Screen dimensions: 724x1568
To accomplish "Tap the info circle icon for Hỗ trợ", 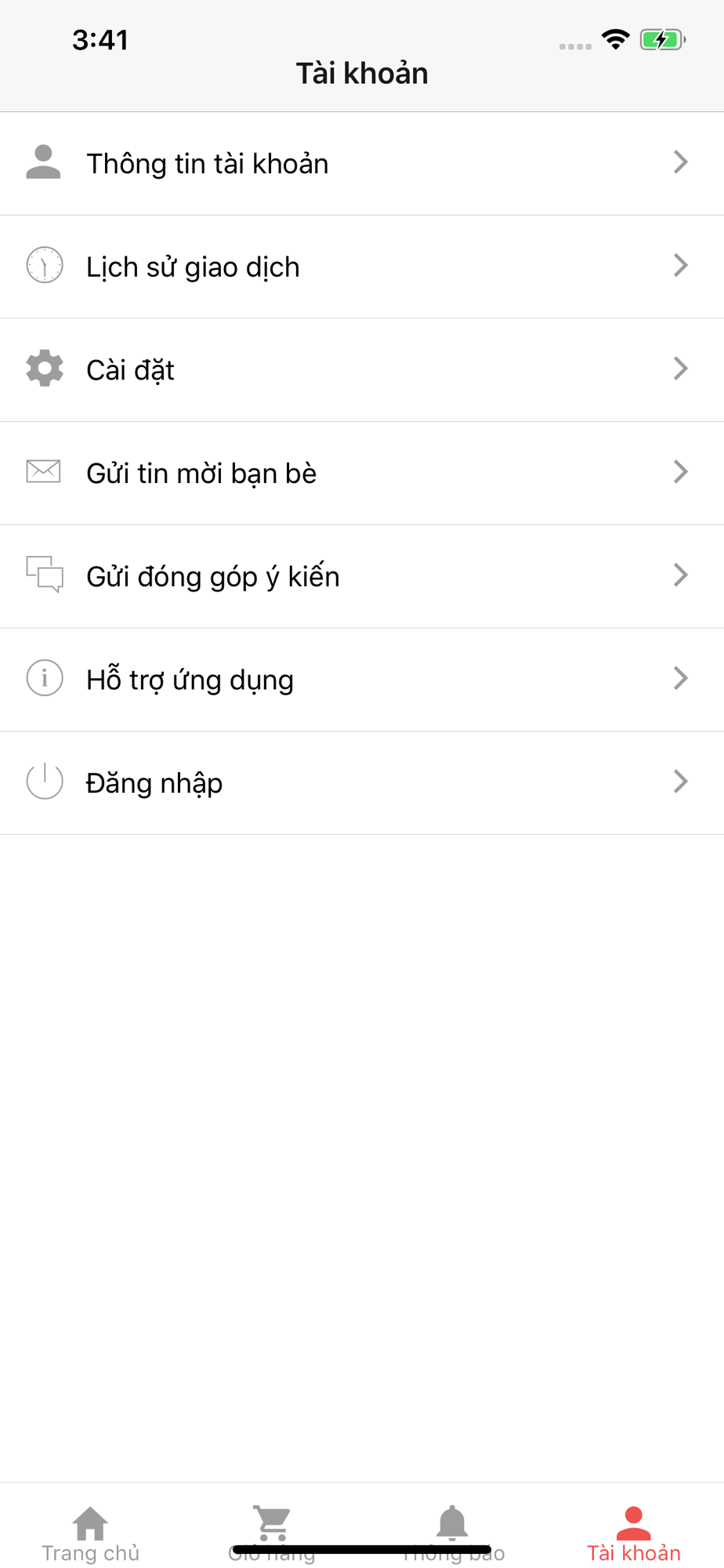I will point(45,678).
